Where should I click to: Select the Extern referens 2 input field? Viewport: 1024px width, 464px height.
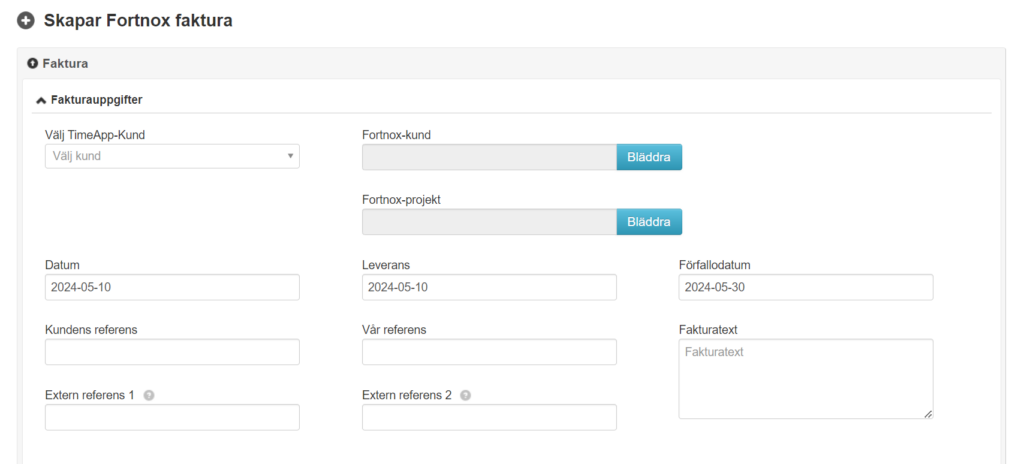pos(489,417)
